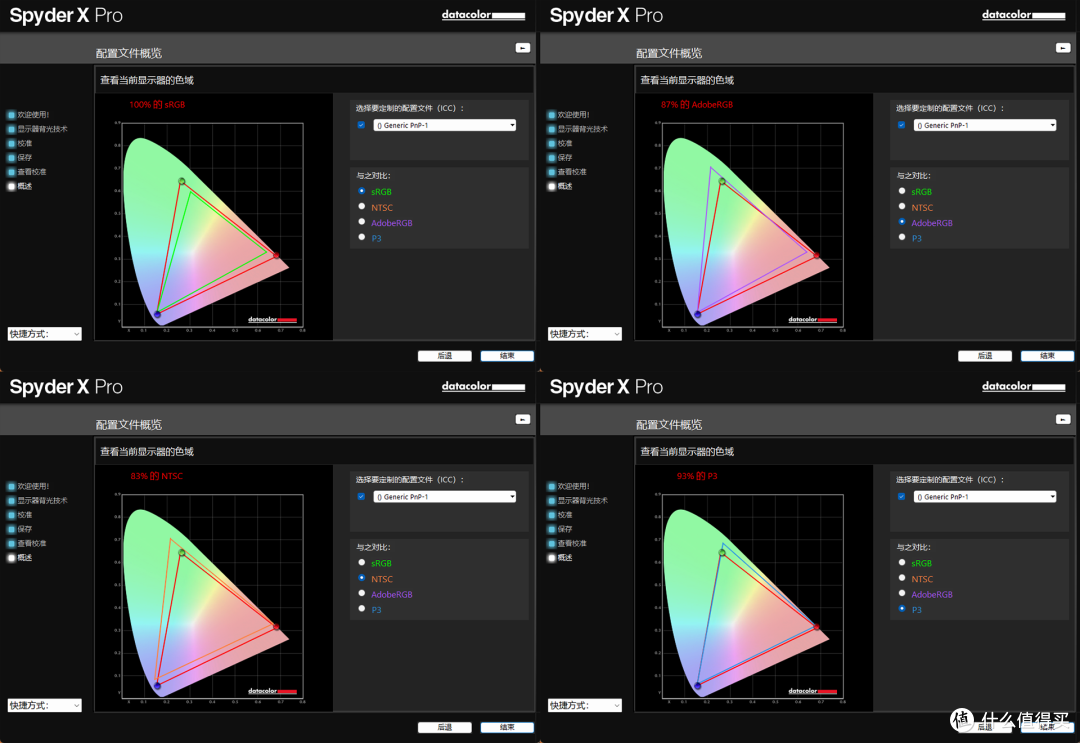The image size is (1080, 743).
Task: Click the red "100% 的 sRGB" gamut label
Action: 157,105
